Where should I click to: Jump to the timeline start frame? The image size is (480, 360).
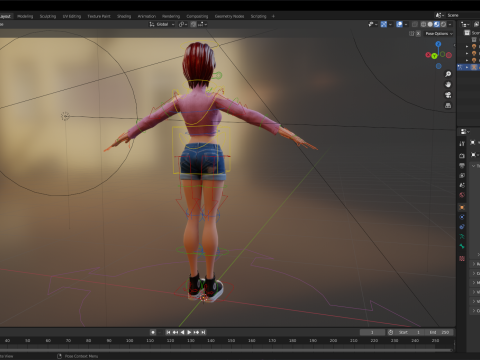pyautogui.click(x=168, y=332)
